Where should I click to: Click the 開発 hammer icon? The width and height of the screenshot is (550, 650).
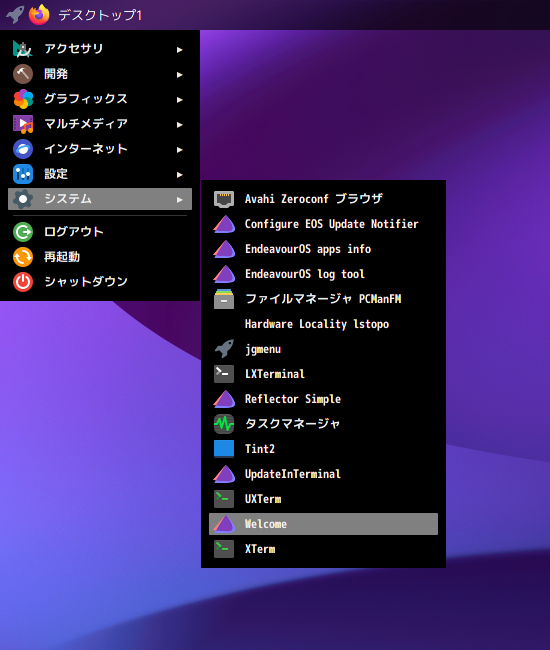tap(23, 74)
